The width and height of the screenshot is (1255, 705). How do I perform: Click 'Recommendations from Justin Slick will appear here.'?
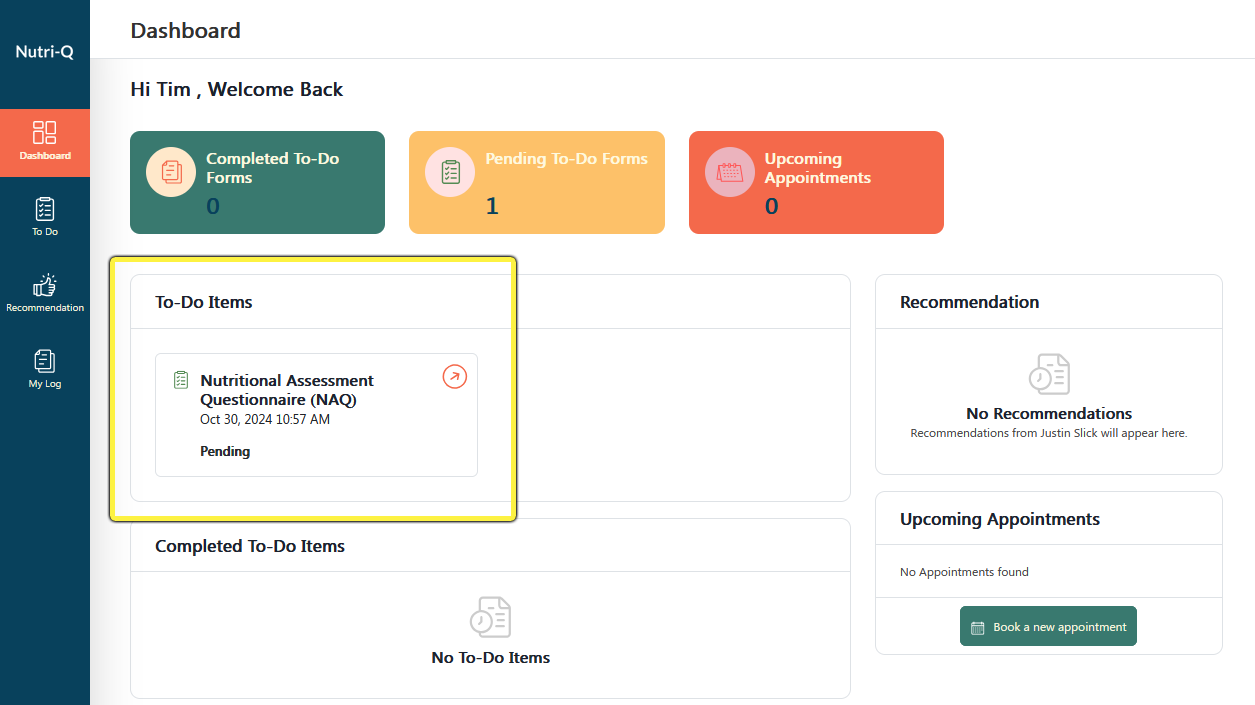(x=1049, y=434)
